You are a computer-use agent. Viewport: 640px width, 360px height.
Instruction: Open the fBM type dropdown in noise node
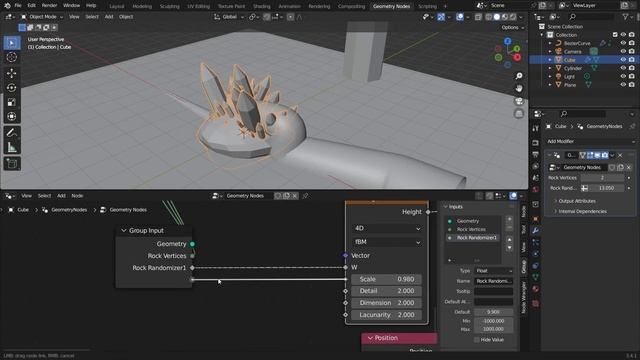coord(387,242)
